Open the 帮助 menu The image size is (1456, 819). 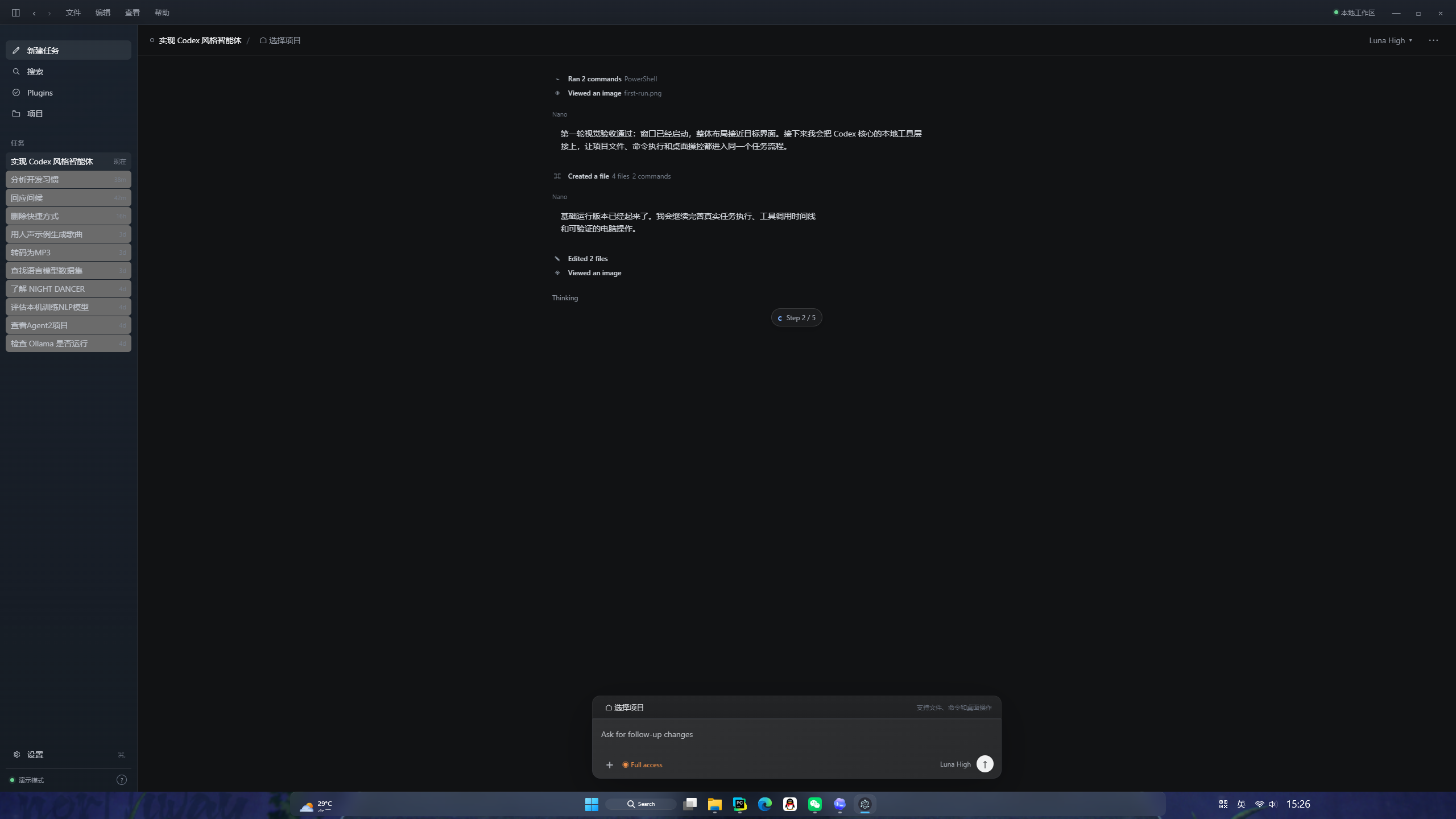tap(162, 13)
